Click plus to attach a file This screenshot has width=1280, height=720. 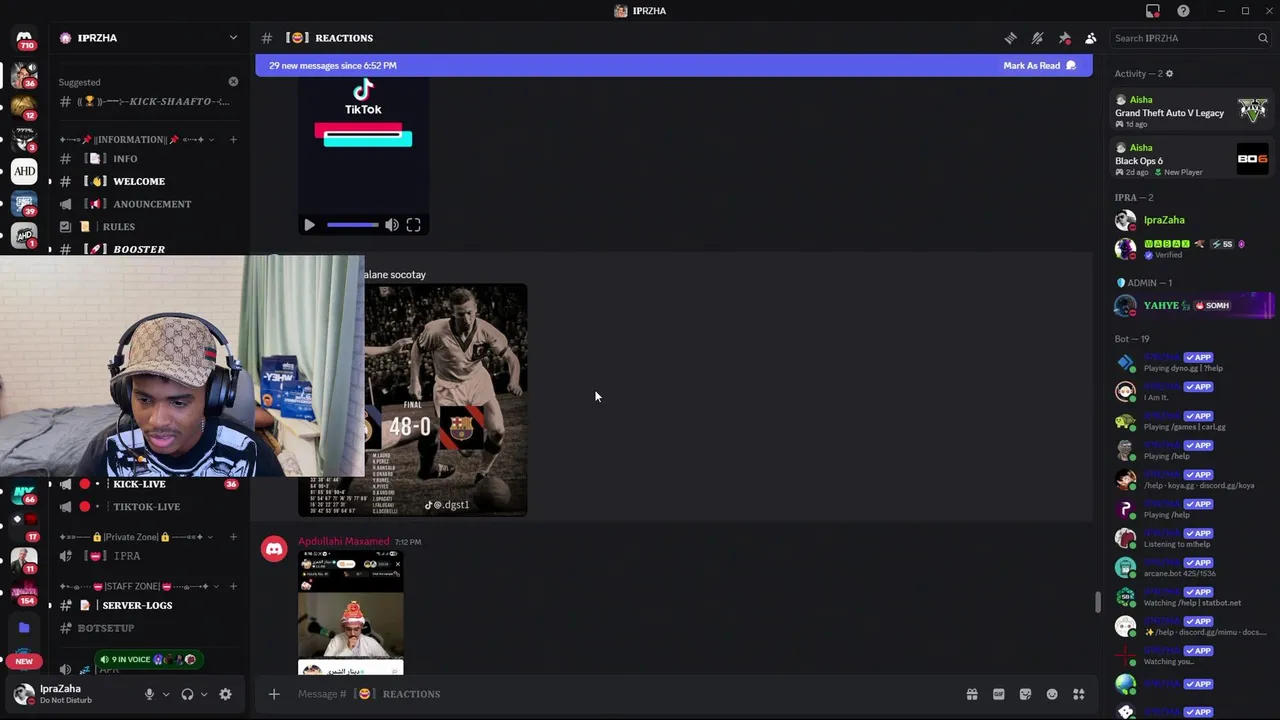274,694
